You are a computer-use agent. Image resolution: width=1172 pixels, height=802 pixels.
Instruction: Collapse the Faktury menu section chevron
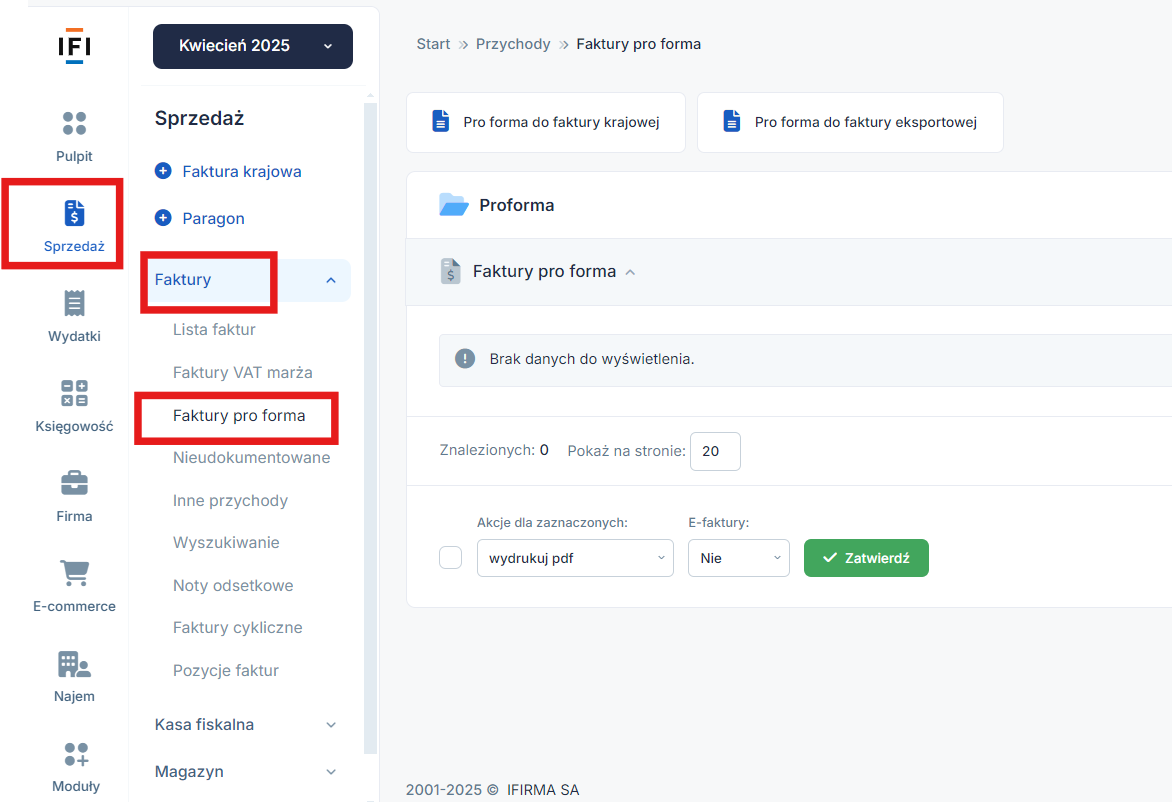(x=331, y=280)
